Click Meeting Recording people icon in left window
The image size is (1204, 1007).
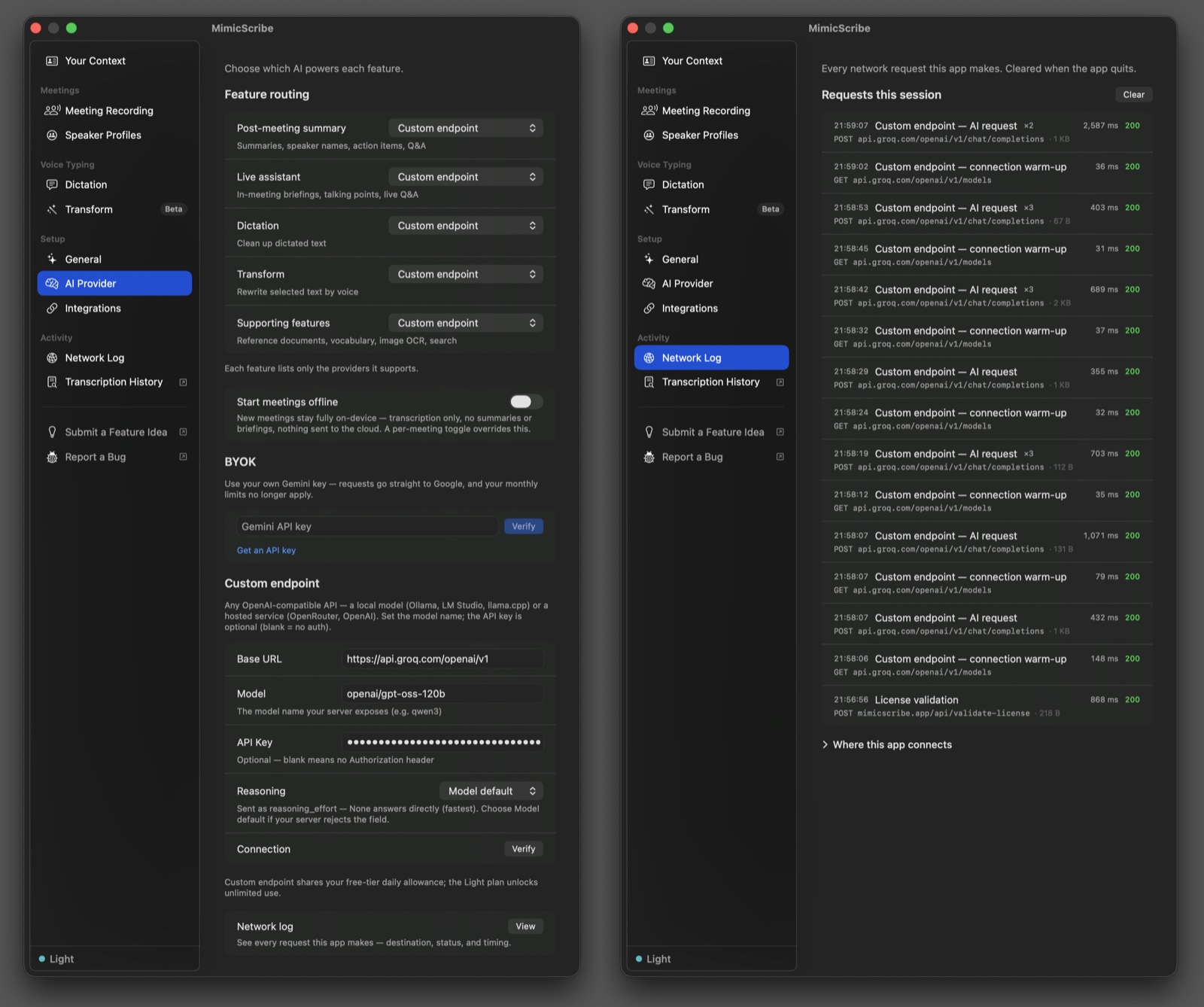(52, 111)
